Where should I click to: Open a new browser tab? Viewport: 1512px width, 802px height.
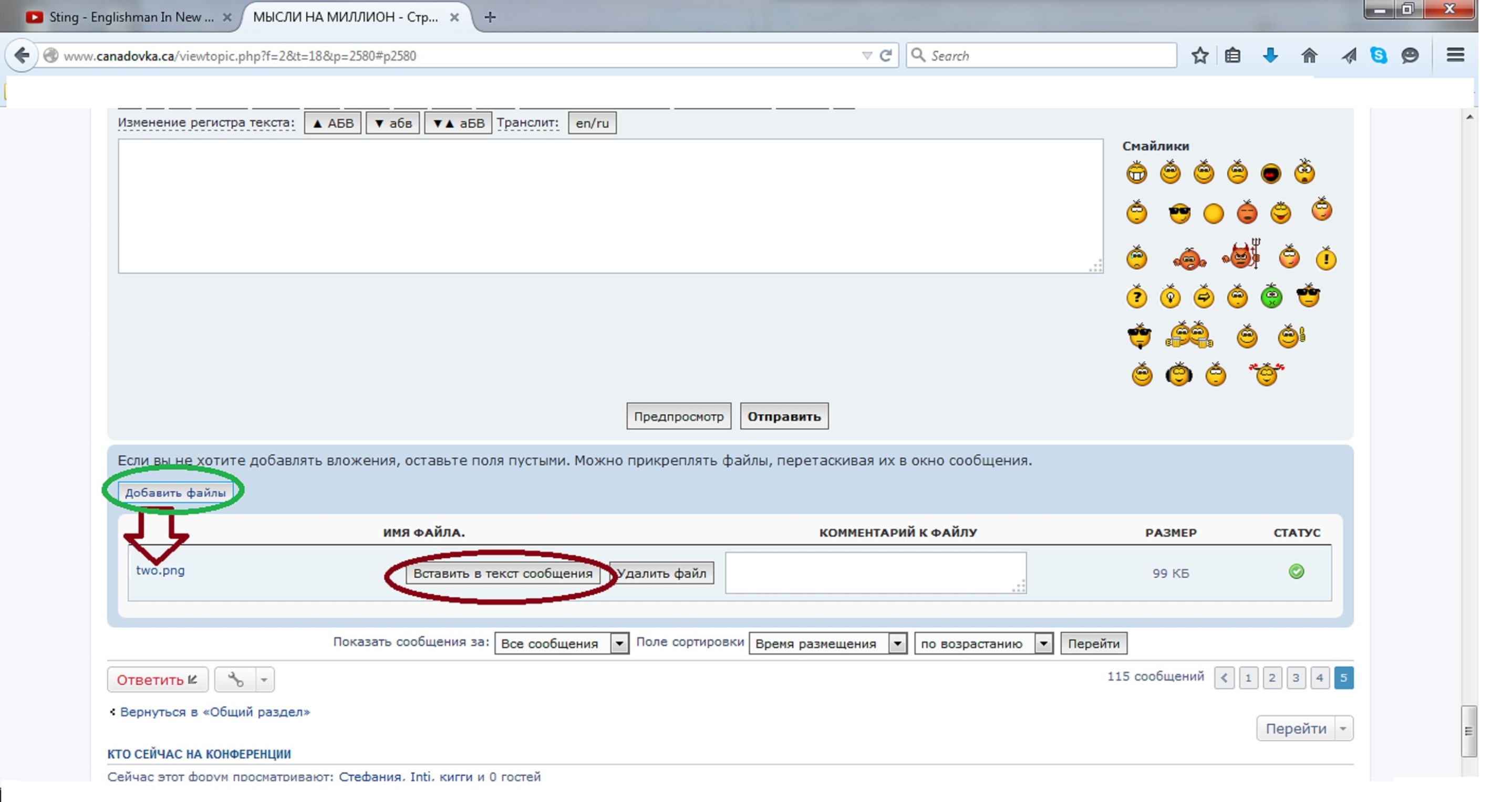[x=490, y=18]
